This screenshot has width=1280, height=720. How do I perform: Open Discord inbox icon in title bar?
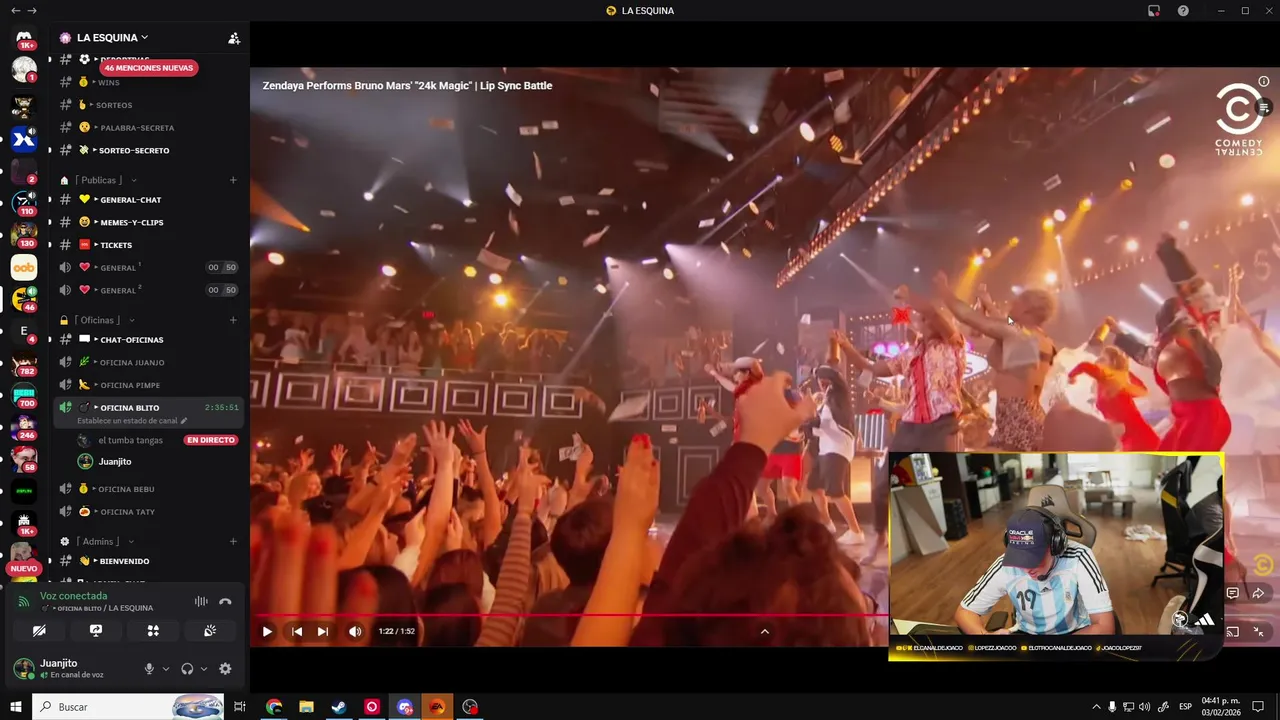[x=1154, y=10]
